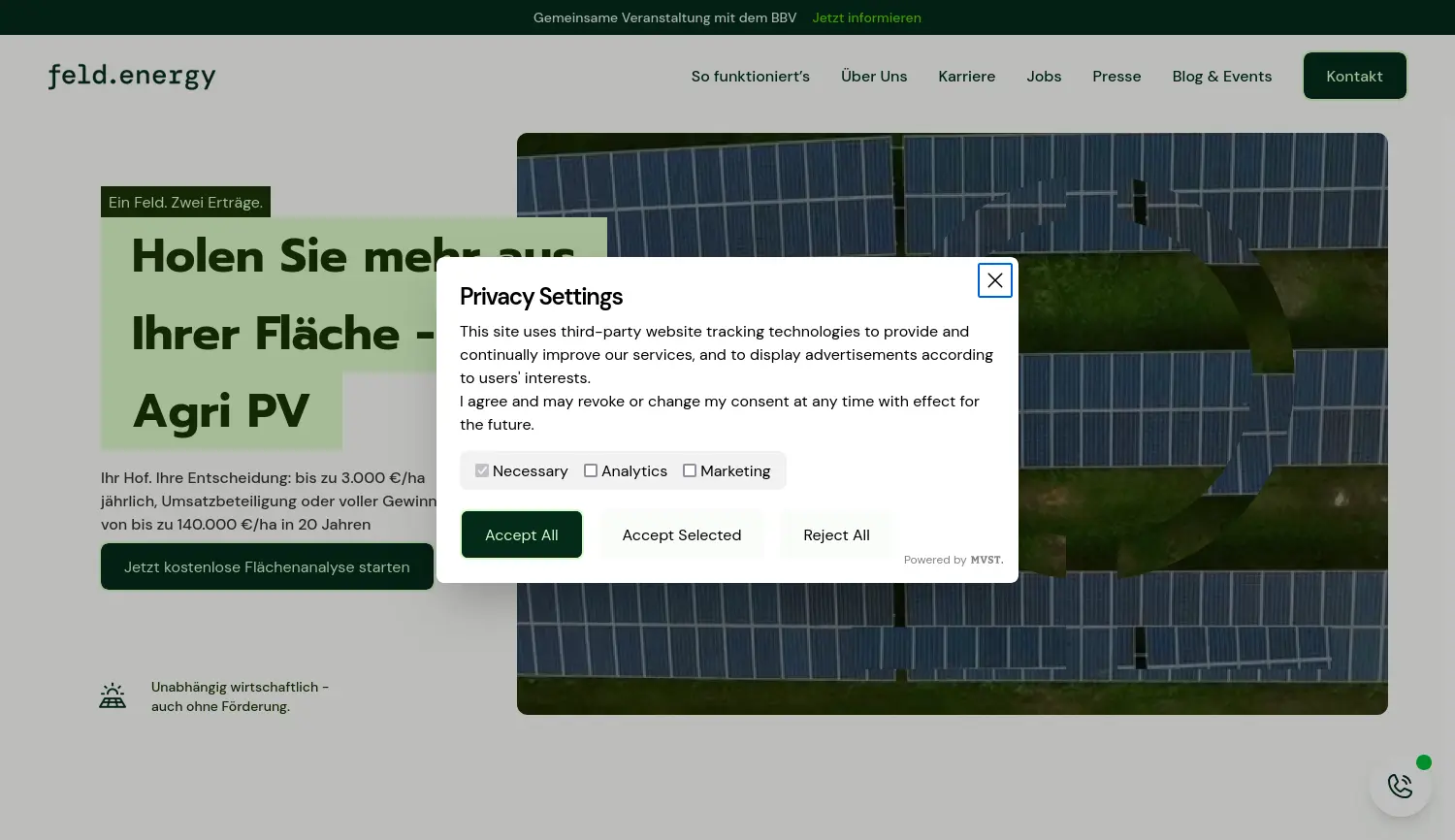This screenshot has height=840, width=1455.
Task: Navigate to Jobs page
Action: tap(1044, 76)
